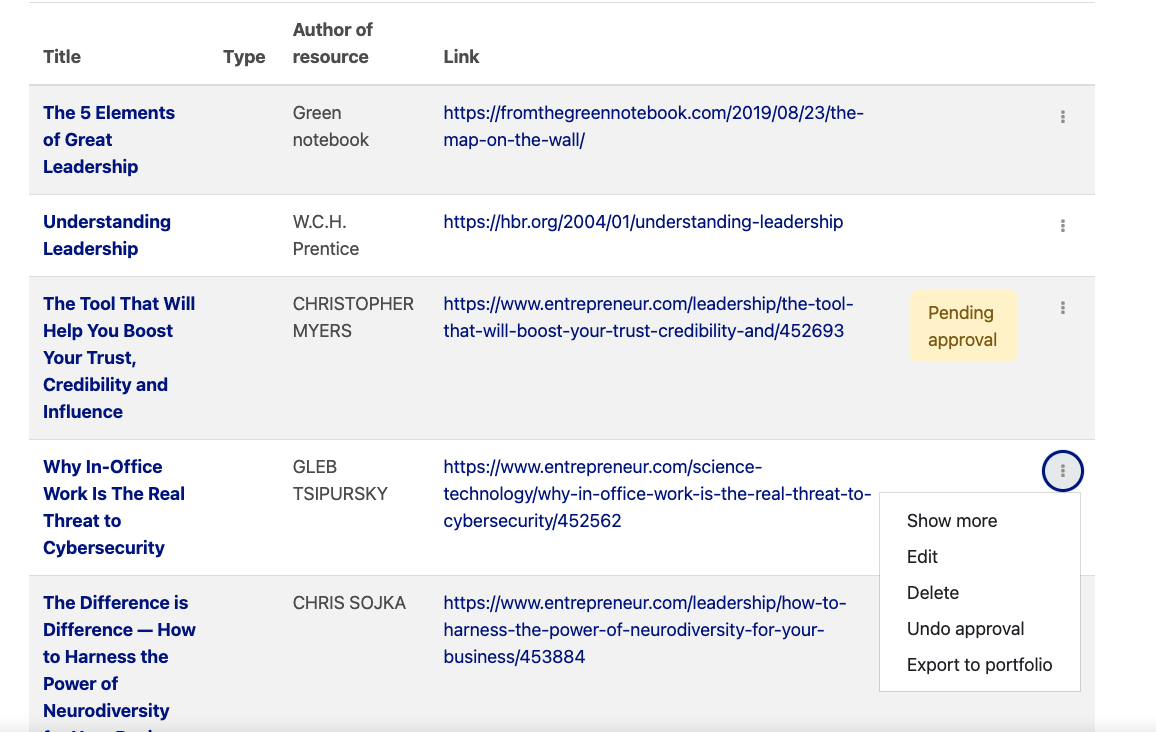Image resolution: width=1156 pixels, height=732 pixels.
Task: Visit the hbr.org understanding-leadership URL
Action: [643, 222]
